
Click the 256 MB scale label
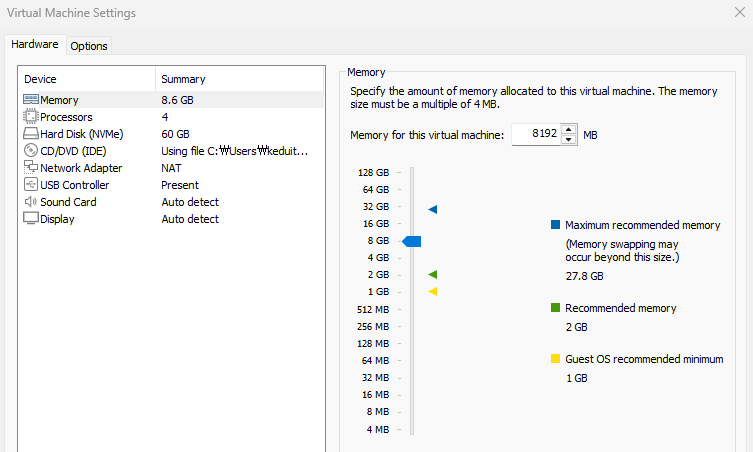point(373,327)
